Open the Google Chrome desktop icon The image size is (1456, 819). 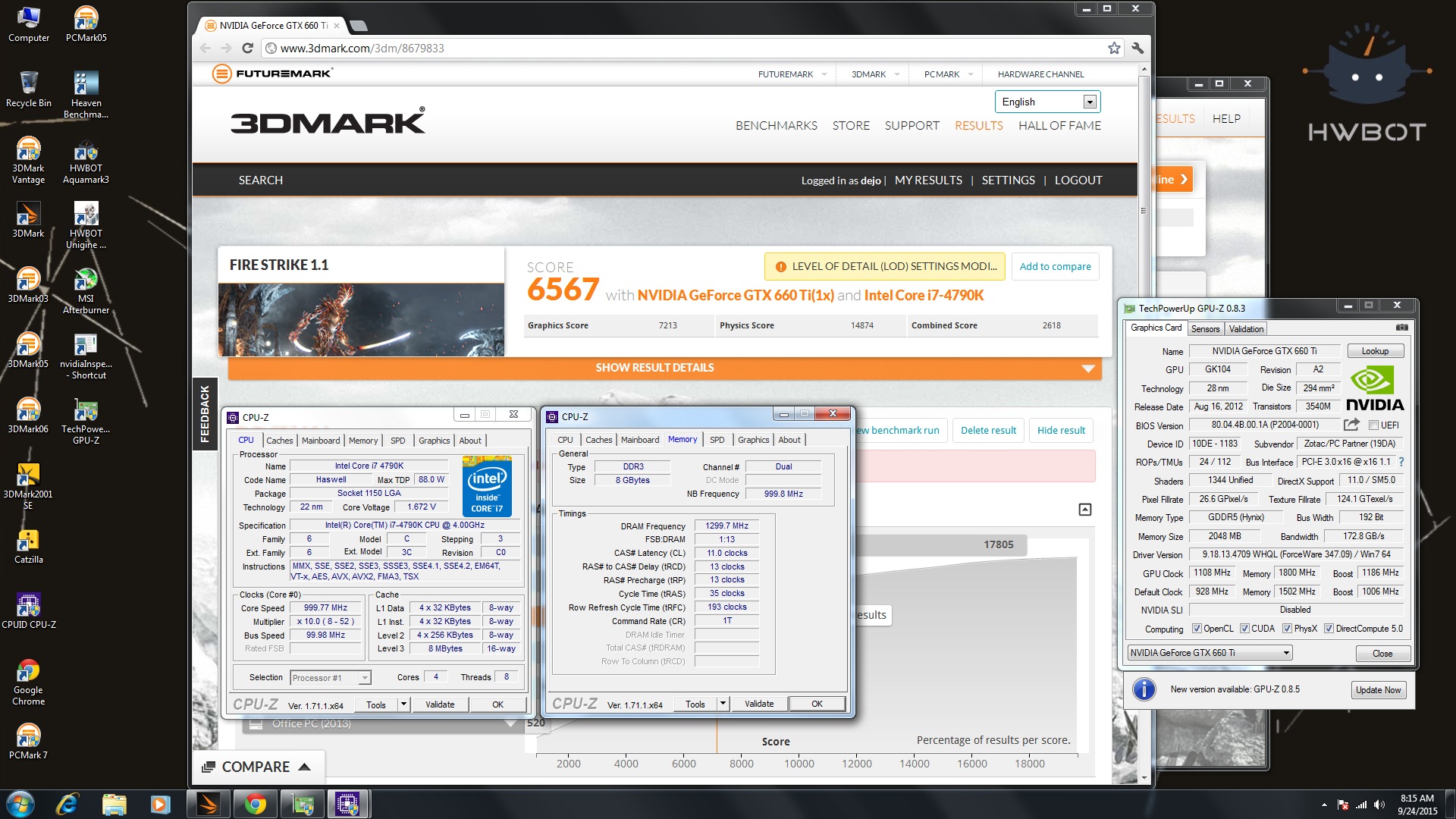pos(29,682)
